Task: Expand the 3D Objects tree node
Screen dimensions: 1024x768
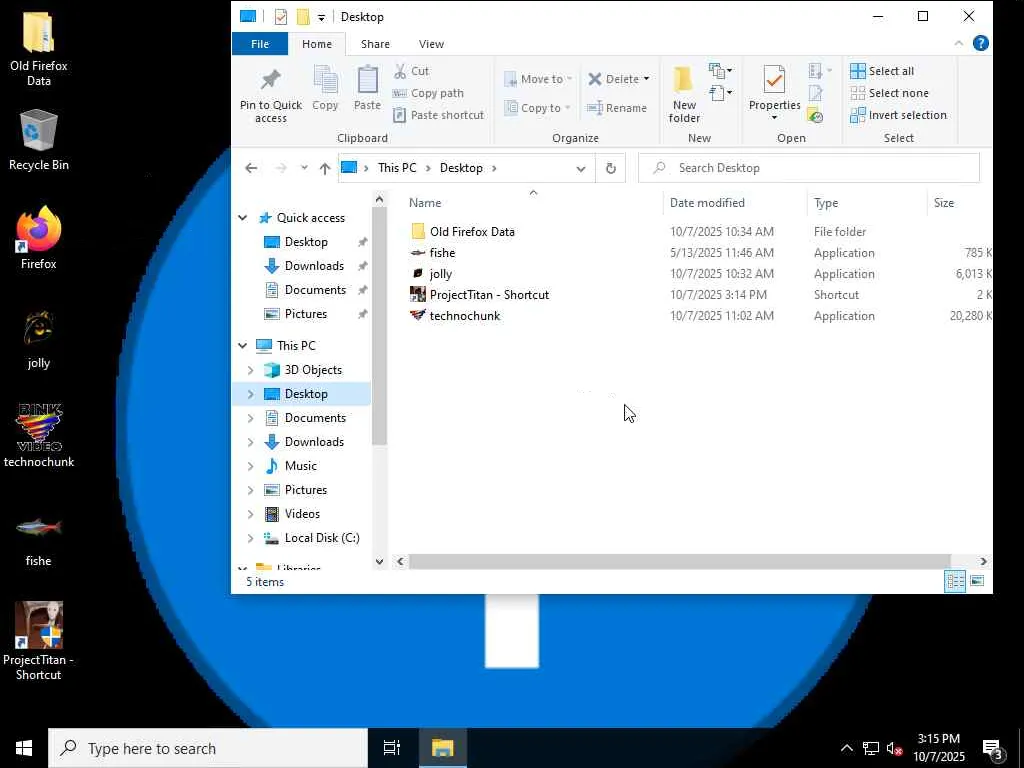Action: coord(251,370)
